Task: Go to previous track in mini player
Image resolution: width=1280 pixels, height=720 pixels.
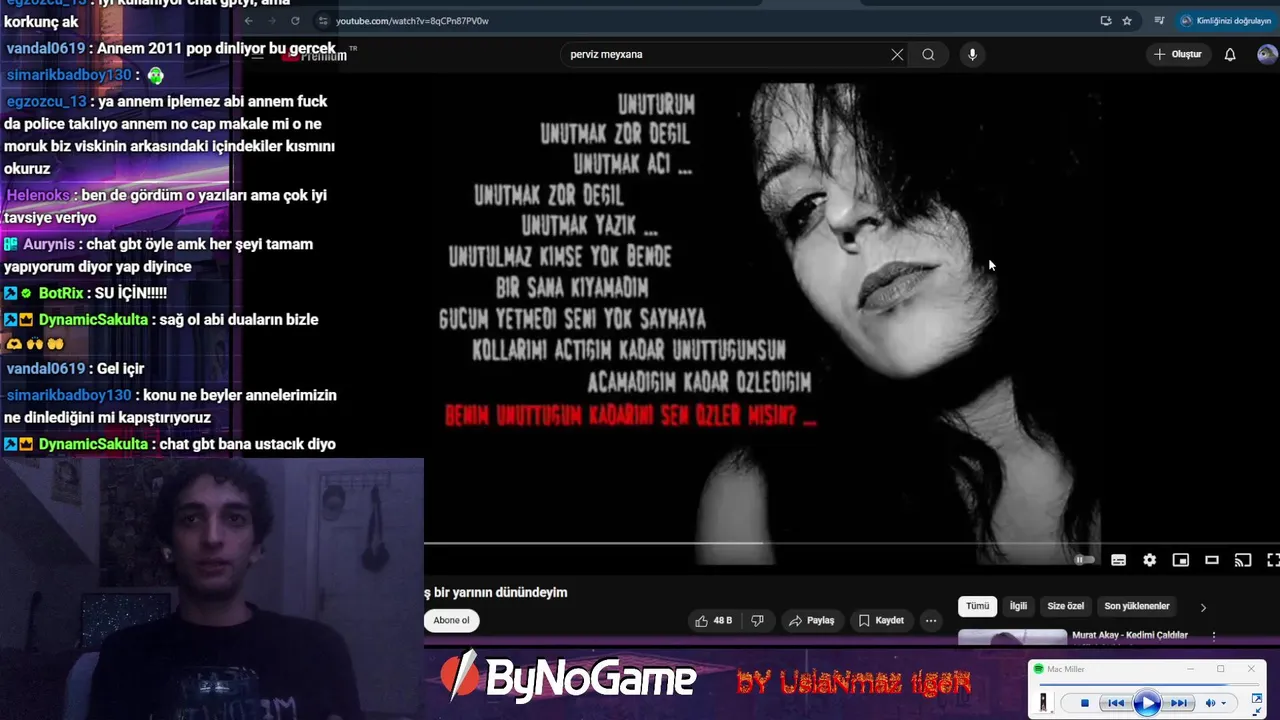Action: [x=1116, y=703]
